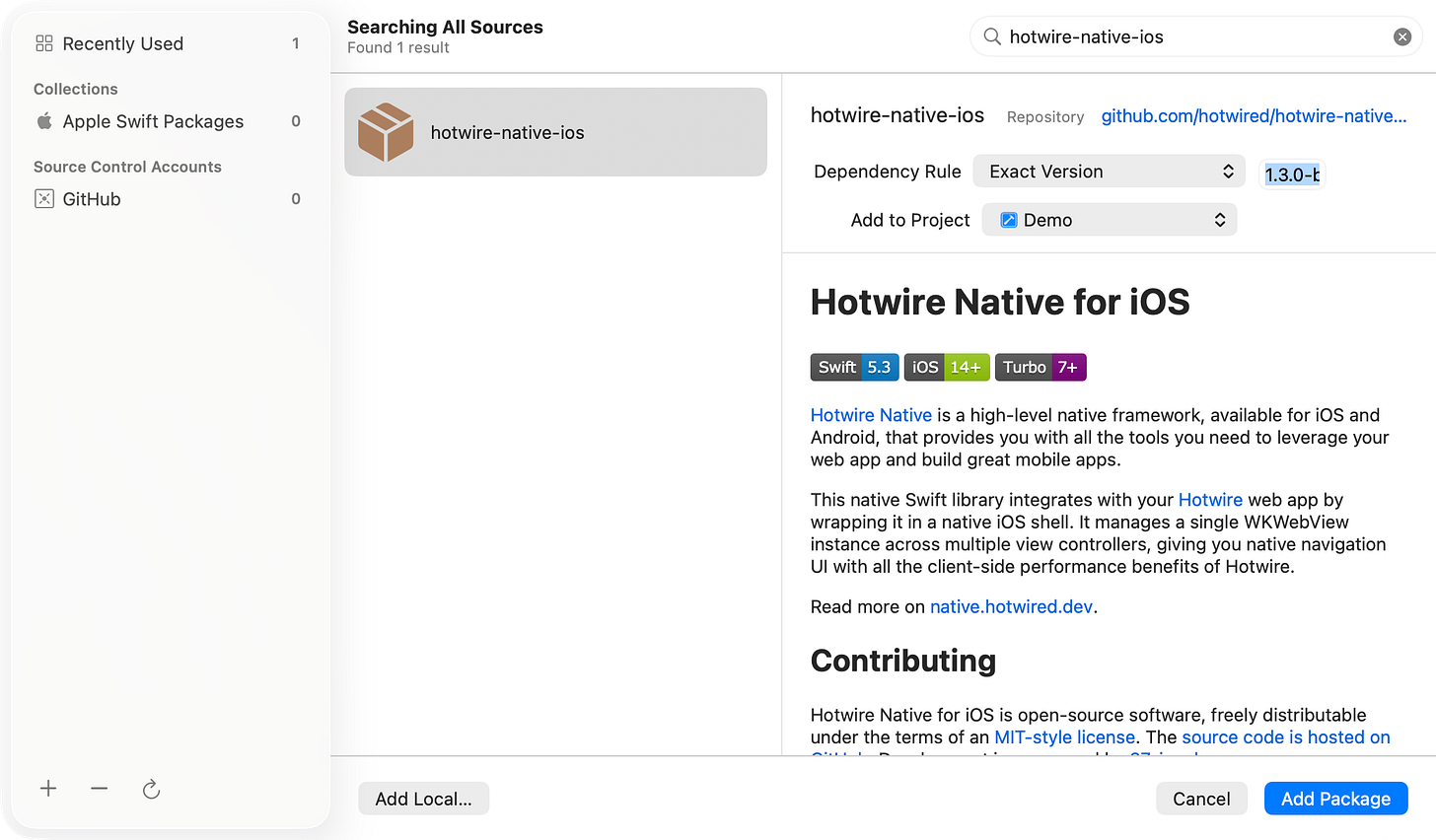The height and width of the screenshot is (840, 1436).
Task: Click the hotwire-native-ios title in detail pane
Action: [x=897, y=115]
